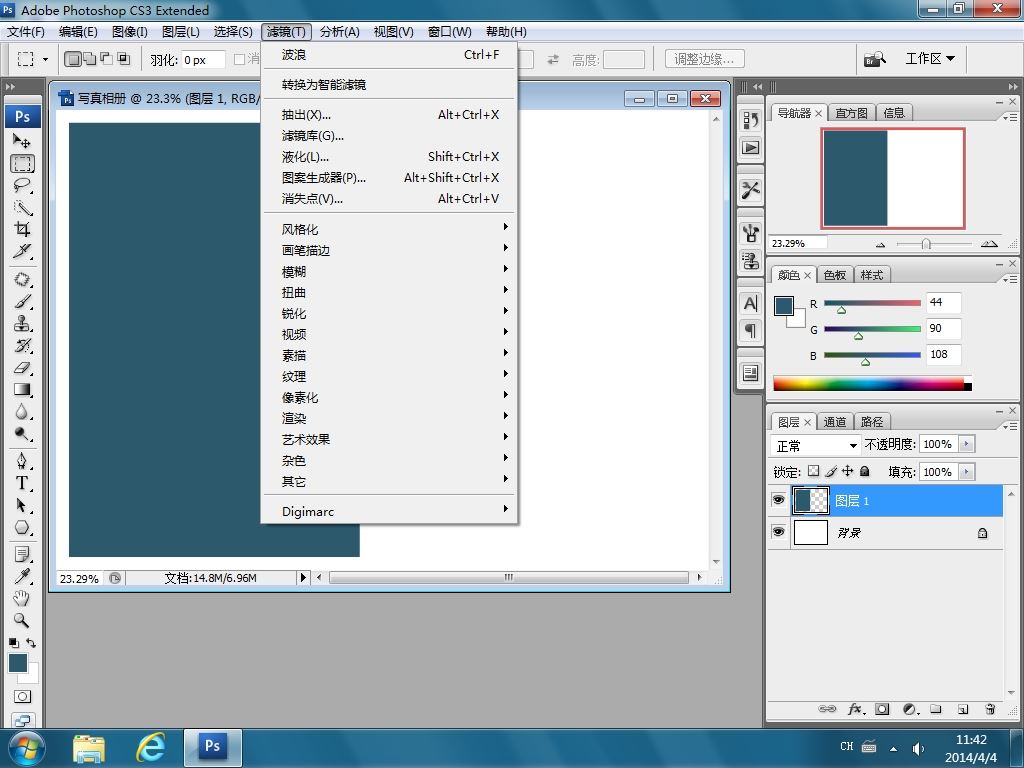Viewport: 1024px width, 768px height.
Task: Expand the 风格化 filter submenu
Action: (389, 229)
